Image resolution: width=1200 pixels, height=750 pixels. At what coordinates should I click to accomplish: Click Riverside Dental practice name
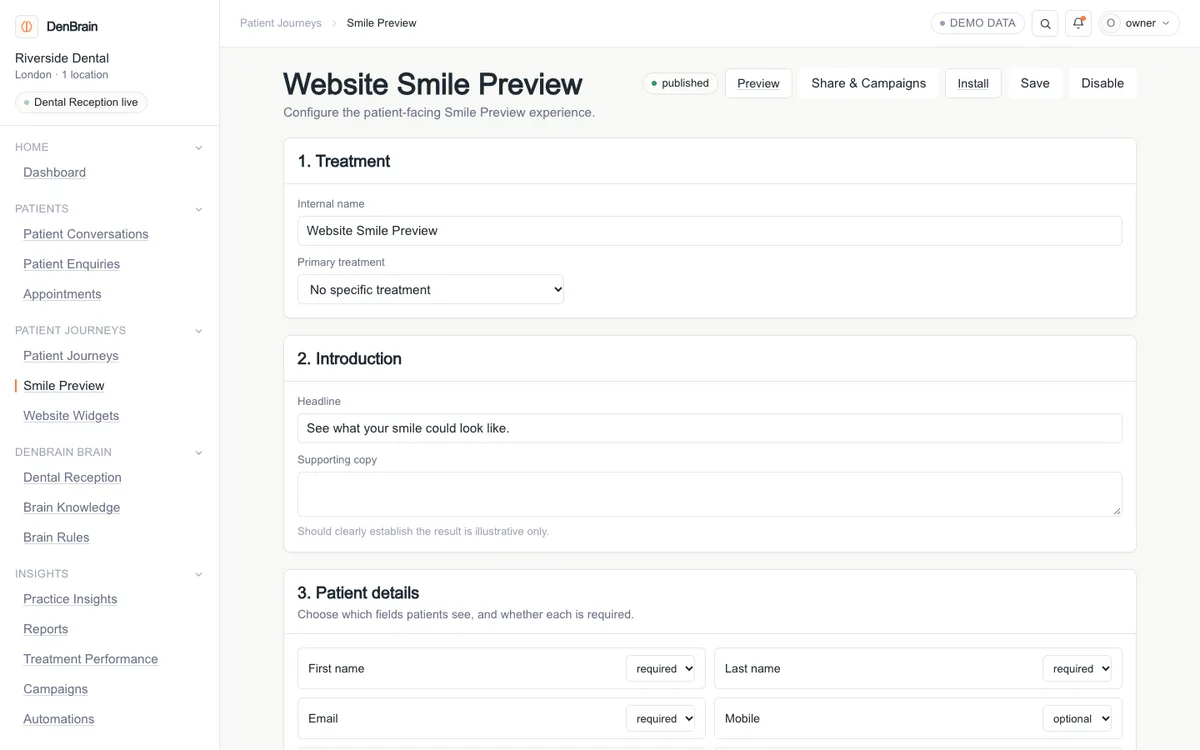tap(62, 58)
